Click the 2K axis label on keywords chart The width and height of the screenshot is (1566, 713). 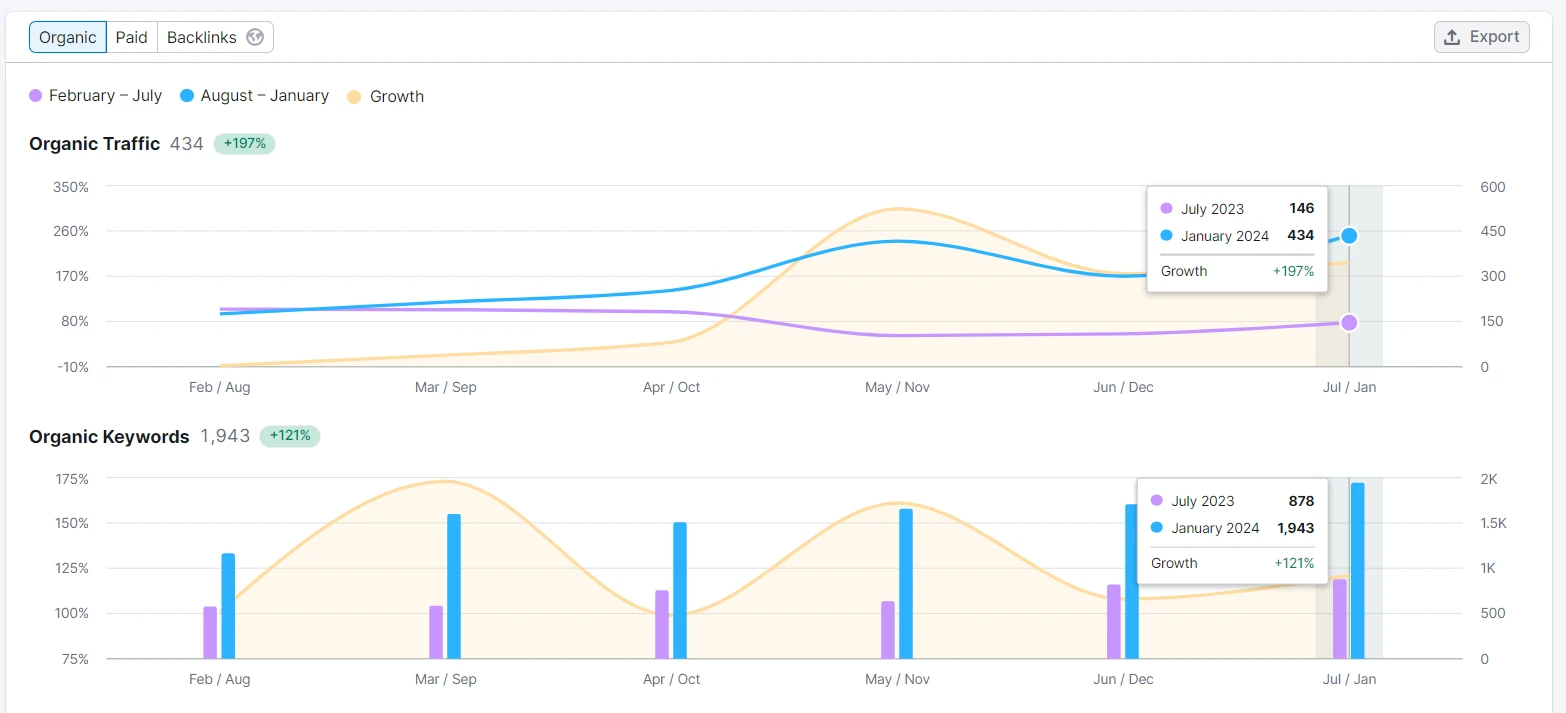(1489, 479)
